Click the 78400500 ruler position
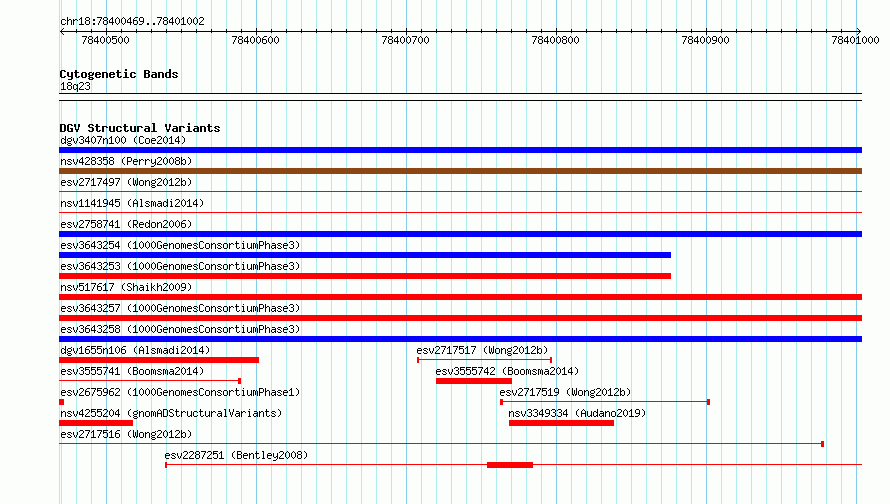 pos(106,40)
